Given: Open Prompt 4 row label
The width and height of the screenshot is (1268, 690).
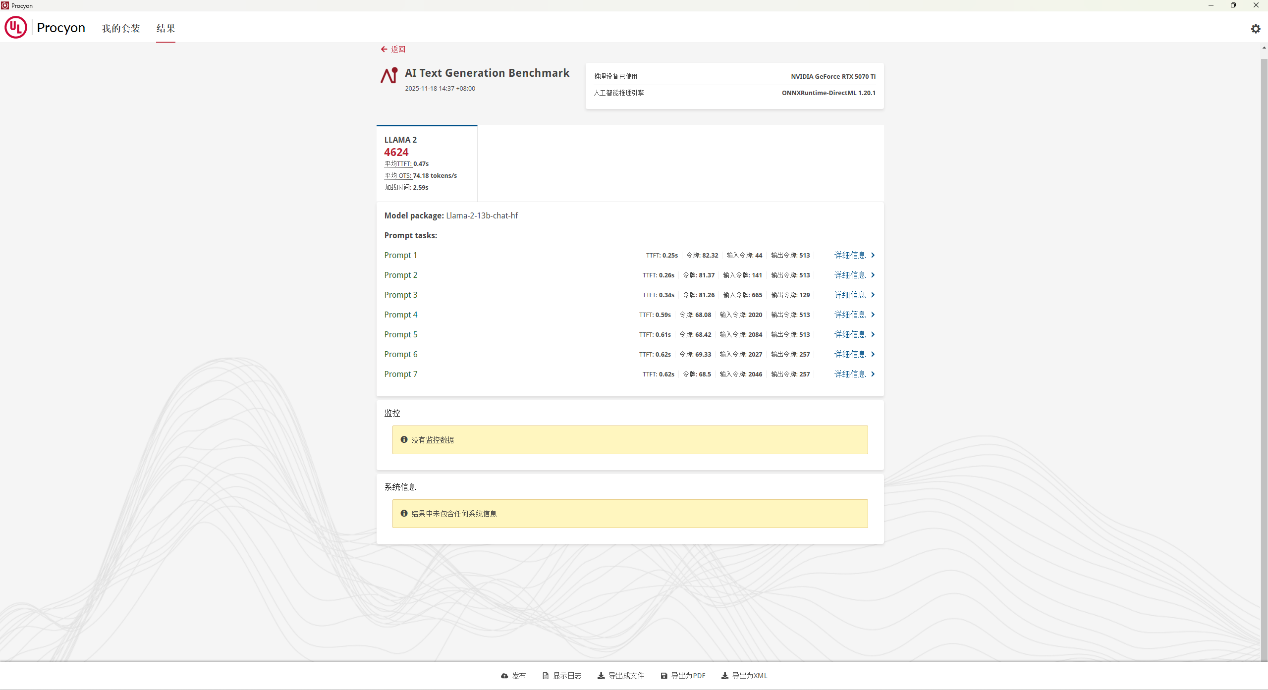Looking at the screenshot, I should click(x=401, y=315).
